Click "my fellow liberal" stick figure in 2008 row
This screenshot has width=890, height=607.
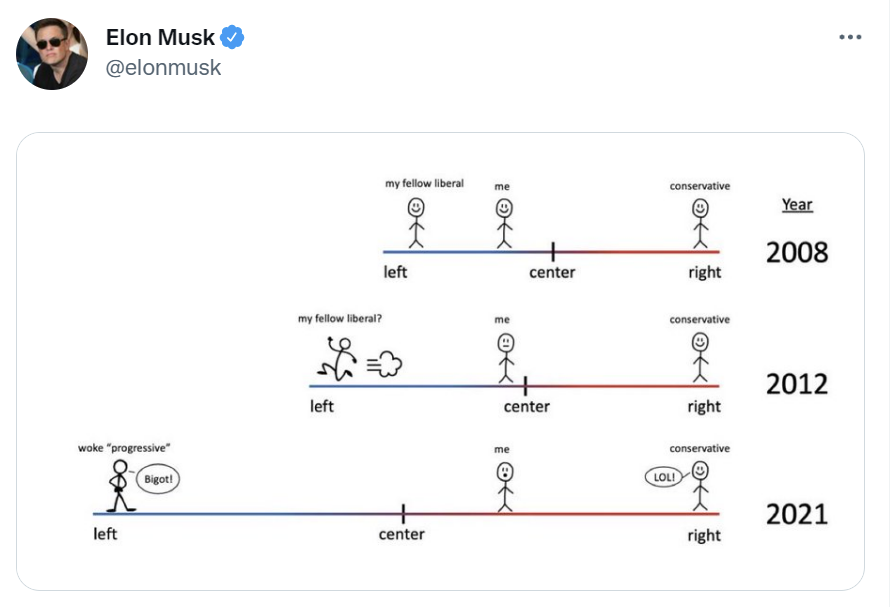[x=416, y=223]
